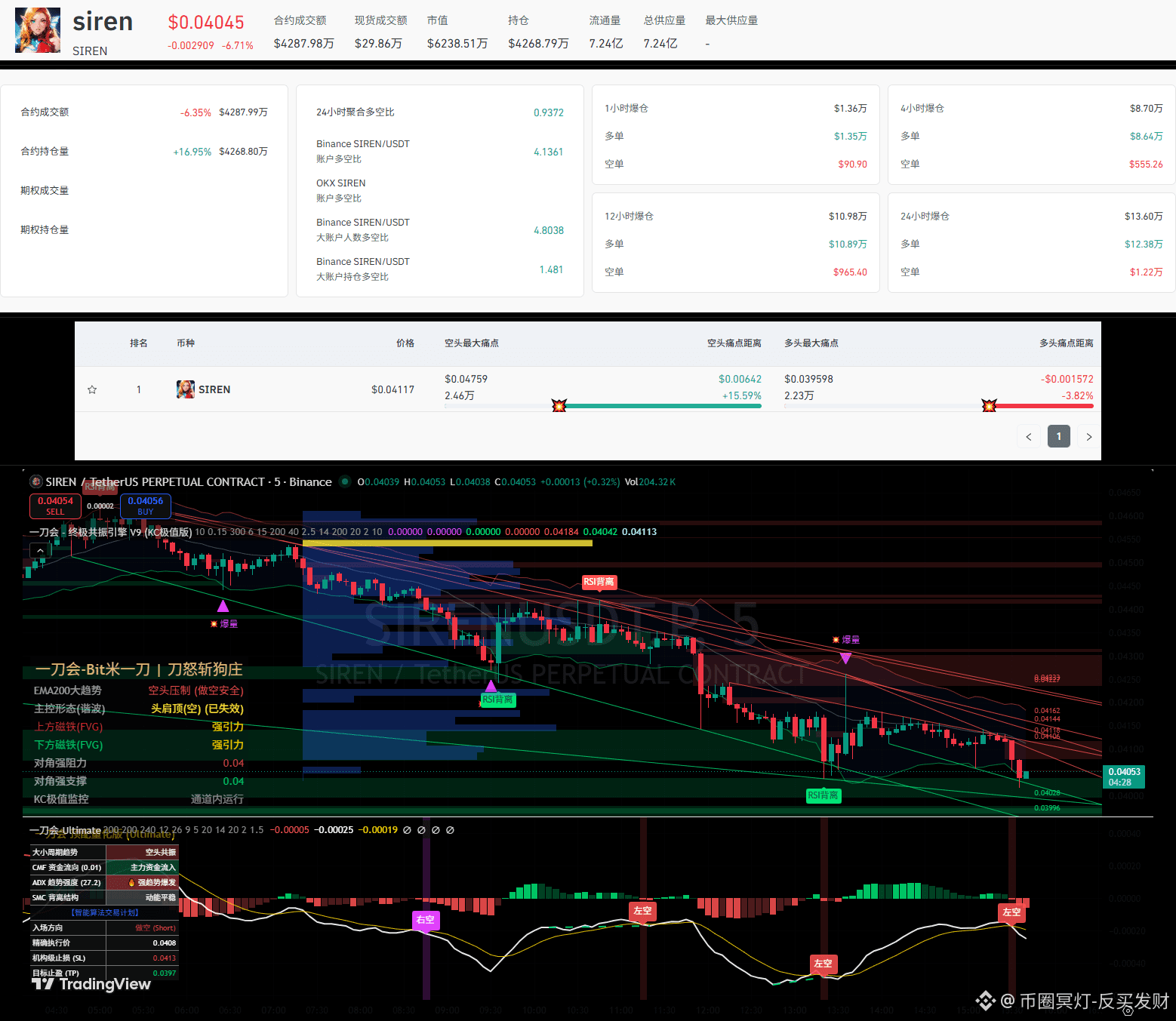Click the red RSI背离 signal tag
Screen dimensions: 1176x1021
[x=599, y=582]
